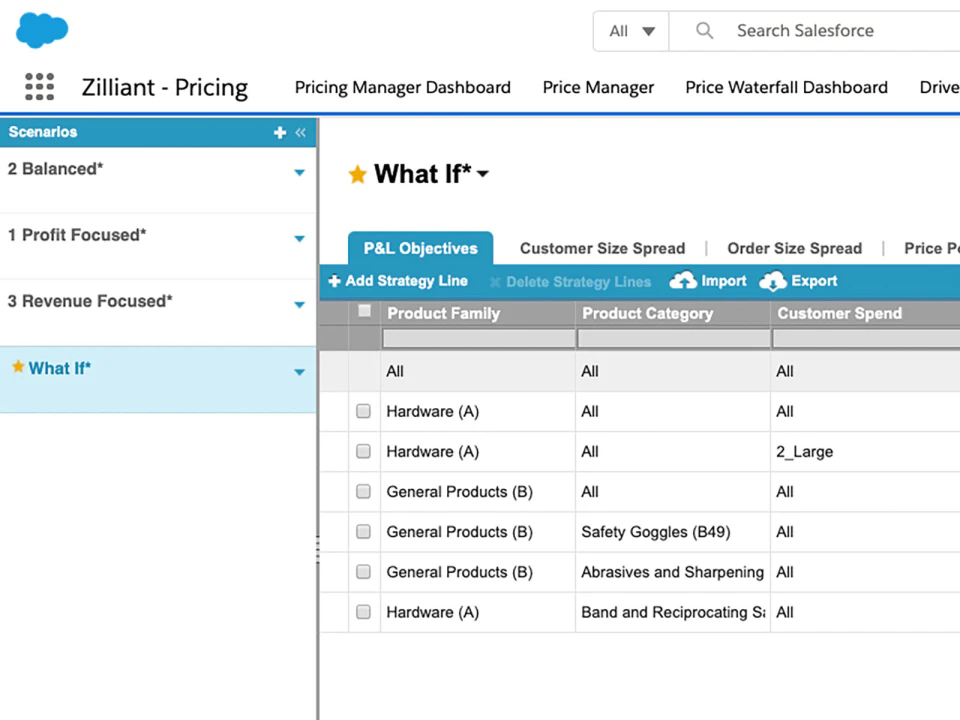Open the What If* title dropdown menu
Viewport: 960px width, 720px height.
[x=484, y=175]
